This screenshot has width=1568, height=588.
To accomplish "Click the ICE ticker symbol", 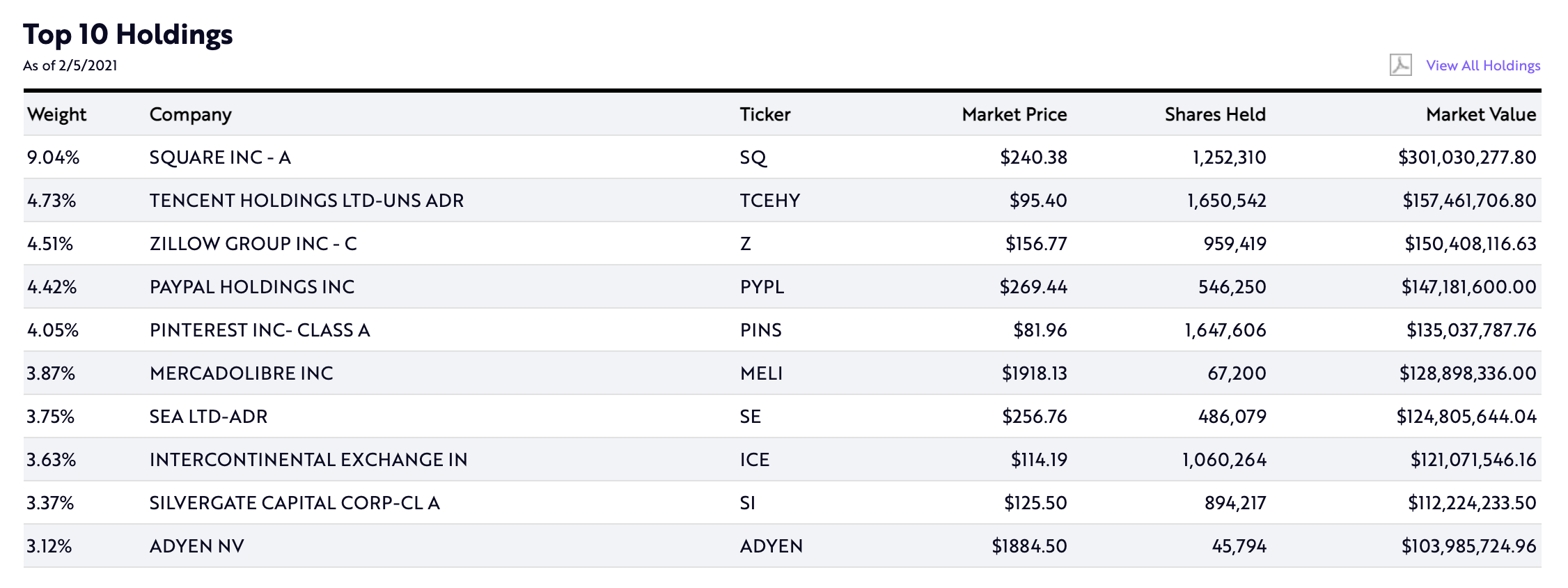I will (x=754, y=460).
